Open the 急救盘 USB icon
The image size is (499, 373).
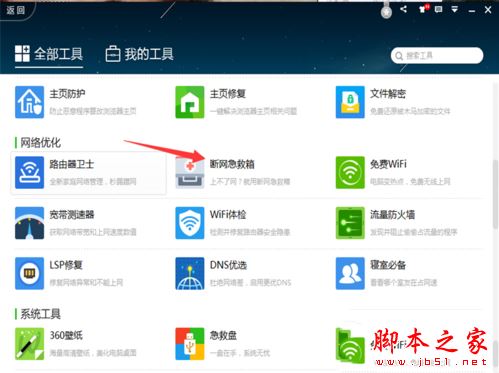tap(190, 344)
